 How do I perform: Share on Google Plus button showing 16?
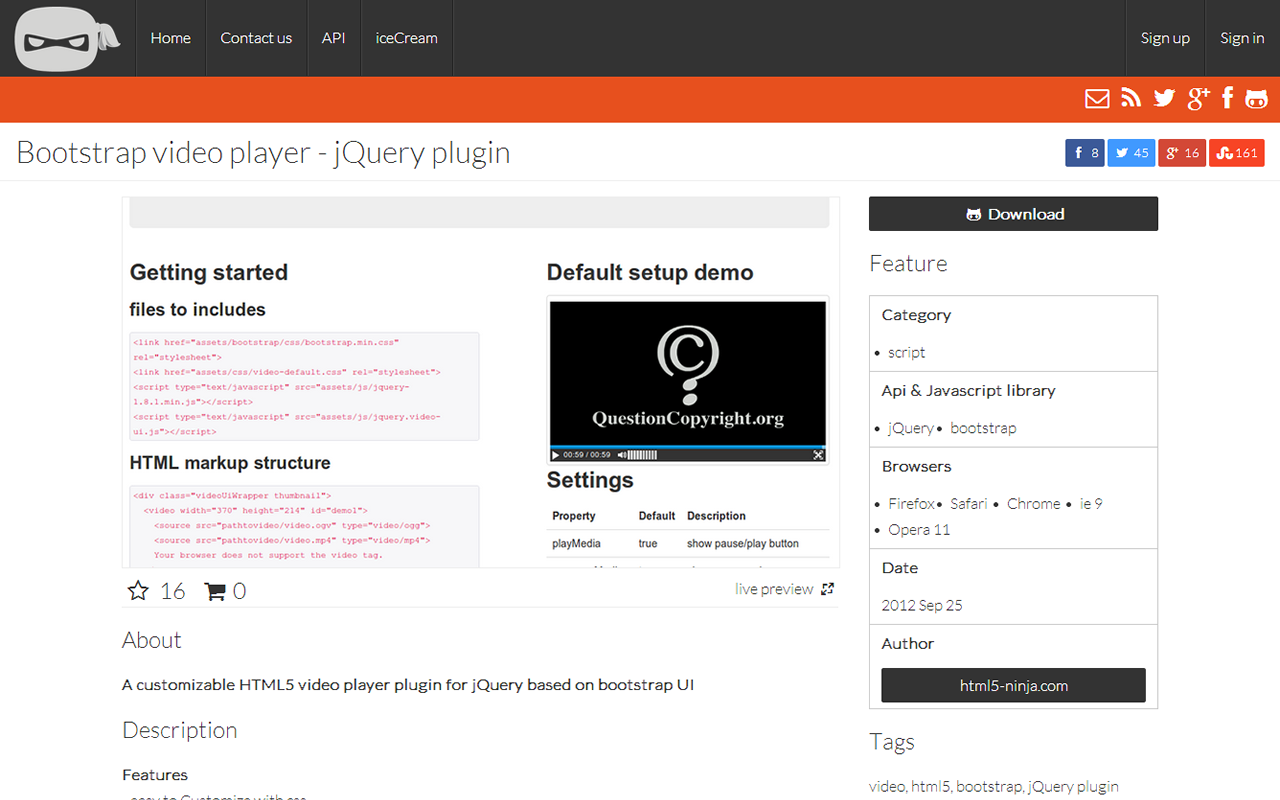pos(1182,153)
